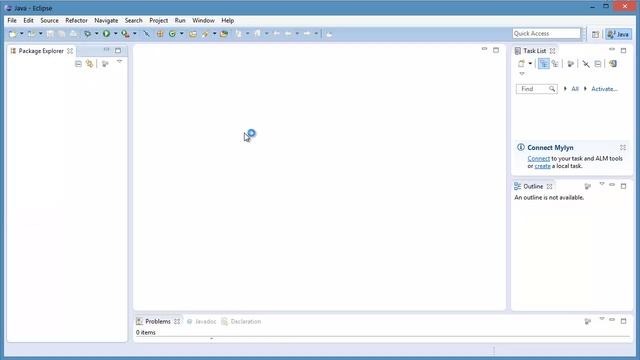Click the Find field in Task List
This screenshot has height=360, width=640.
coord(536,89)
